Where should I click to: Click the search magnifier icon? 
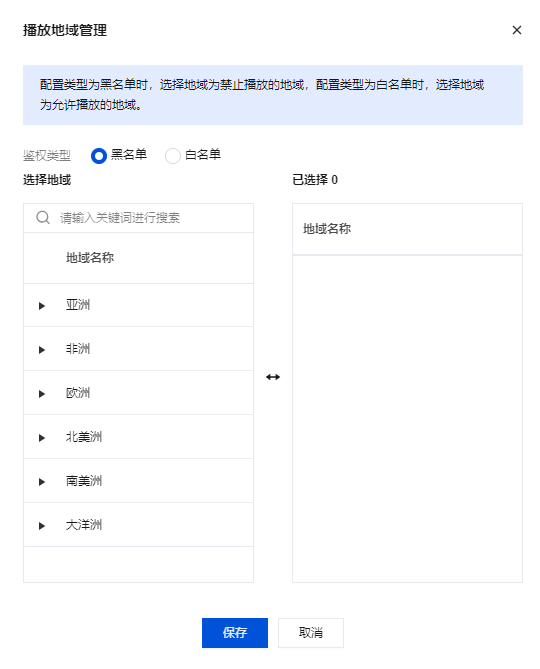tap(43, 218)
